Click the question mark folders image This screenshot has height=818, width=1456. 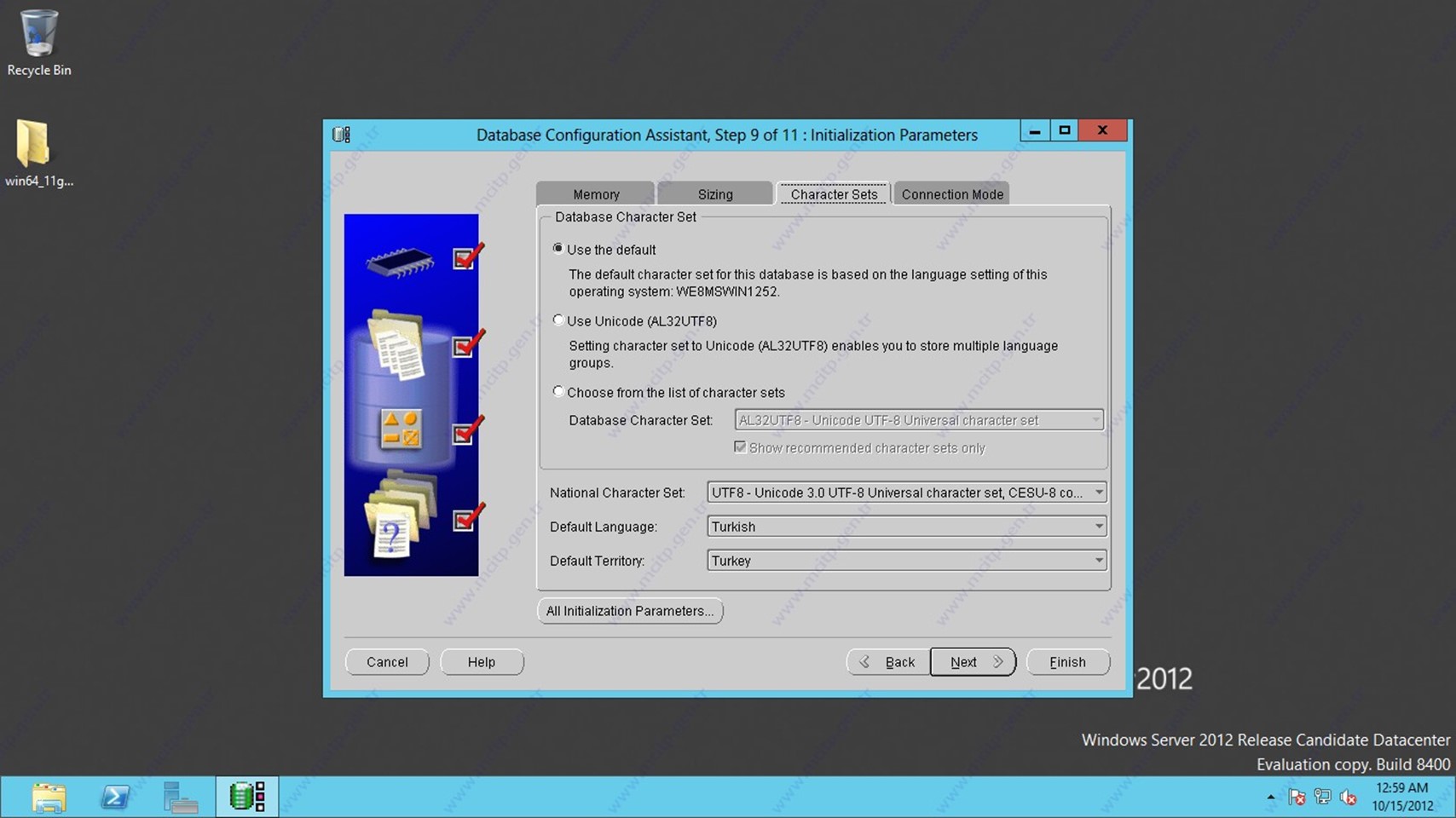tap(400, 516)
